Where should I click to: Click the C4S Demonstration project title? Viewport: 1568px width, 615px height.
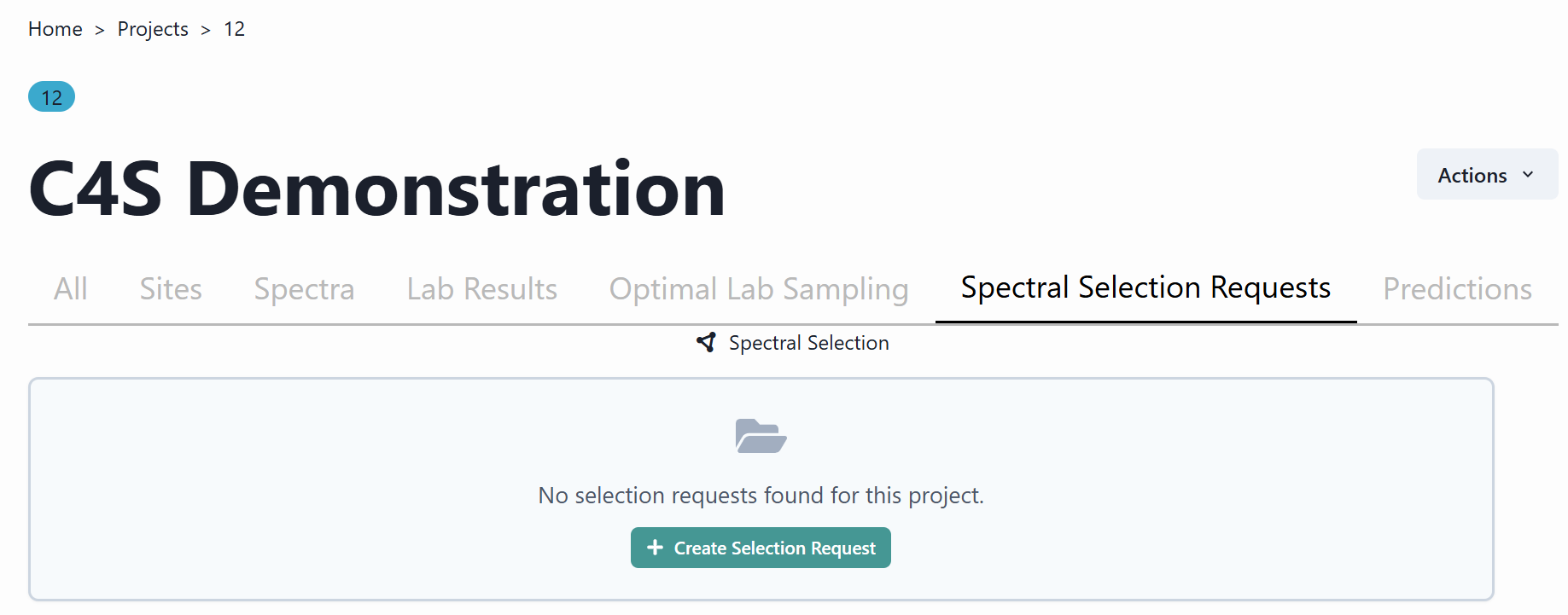(x=376, y=189)
